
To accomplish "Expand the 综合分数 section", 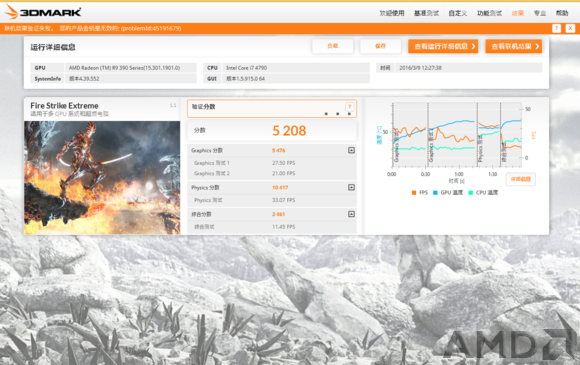I will [351, 214].
